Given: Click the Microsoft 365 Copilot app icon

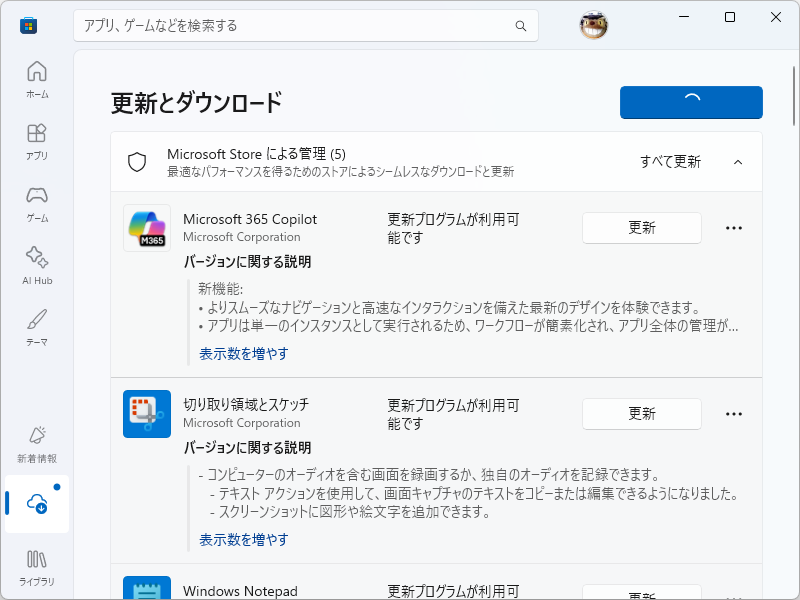Looking at the screenshot, I should [x=147, y=228].
